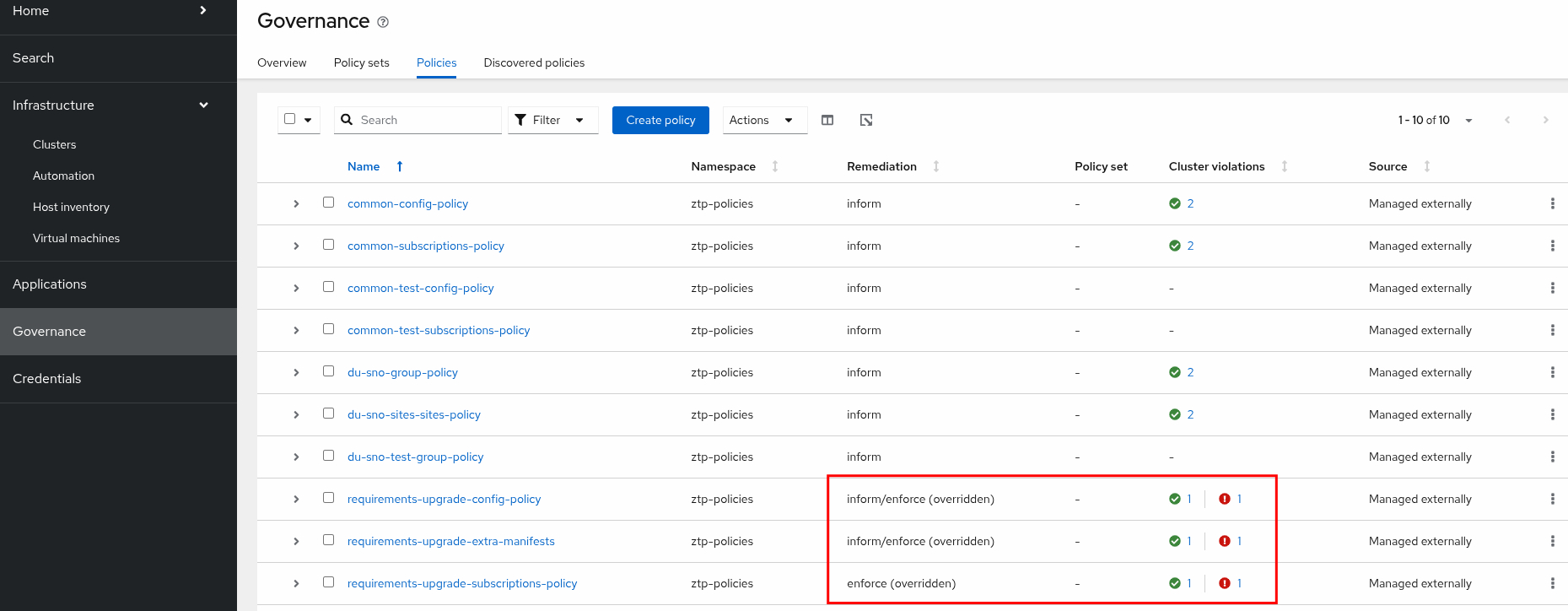
Task: Click the export table icon
Action: [866, 120]
